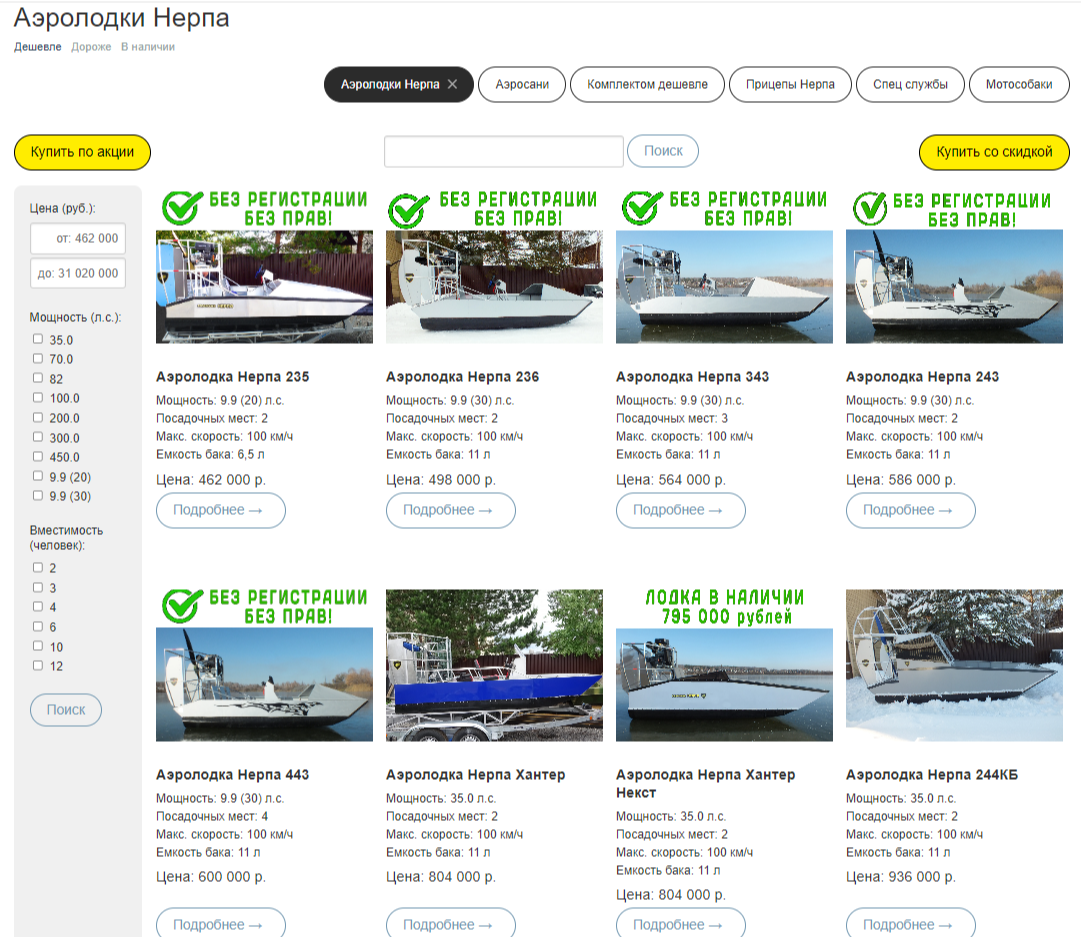
Task: Select the 300.0 power checkbox
Action: tap(38, 437)
